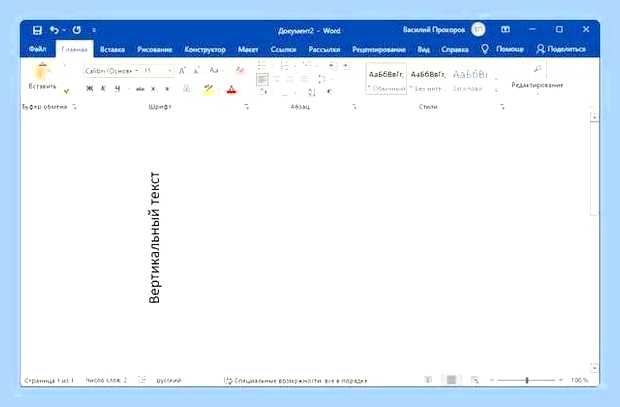Click the Sort (А-Я) icon
620x407 pixels.
[312, 93]
